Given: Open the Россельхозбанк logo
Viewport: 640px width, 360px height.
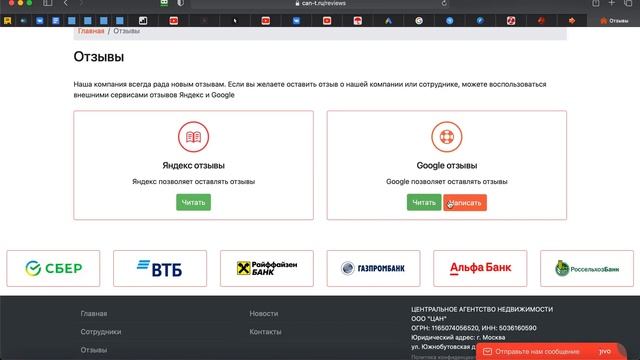Looking at the screenshot, I should (587, 269).
